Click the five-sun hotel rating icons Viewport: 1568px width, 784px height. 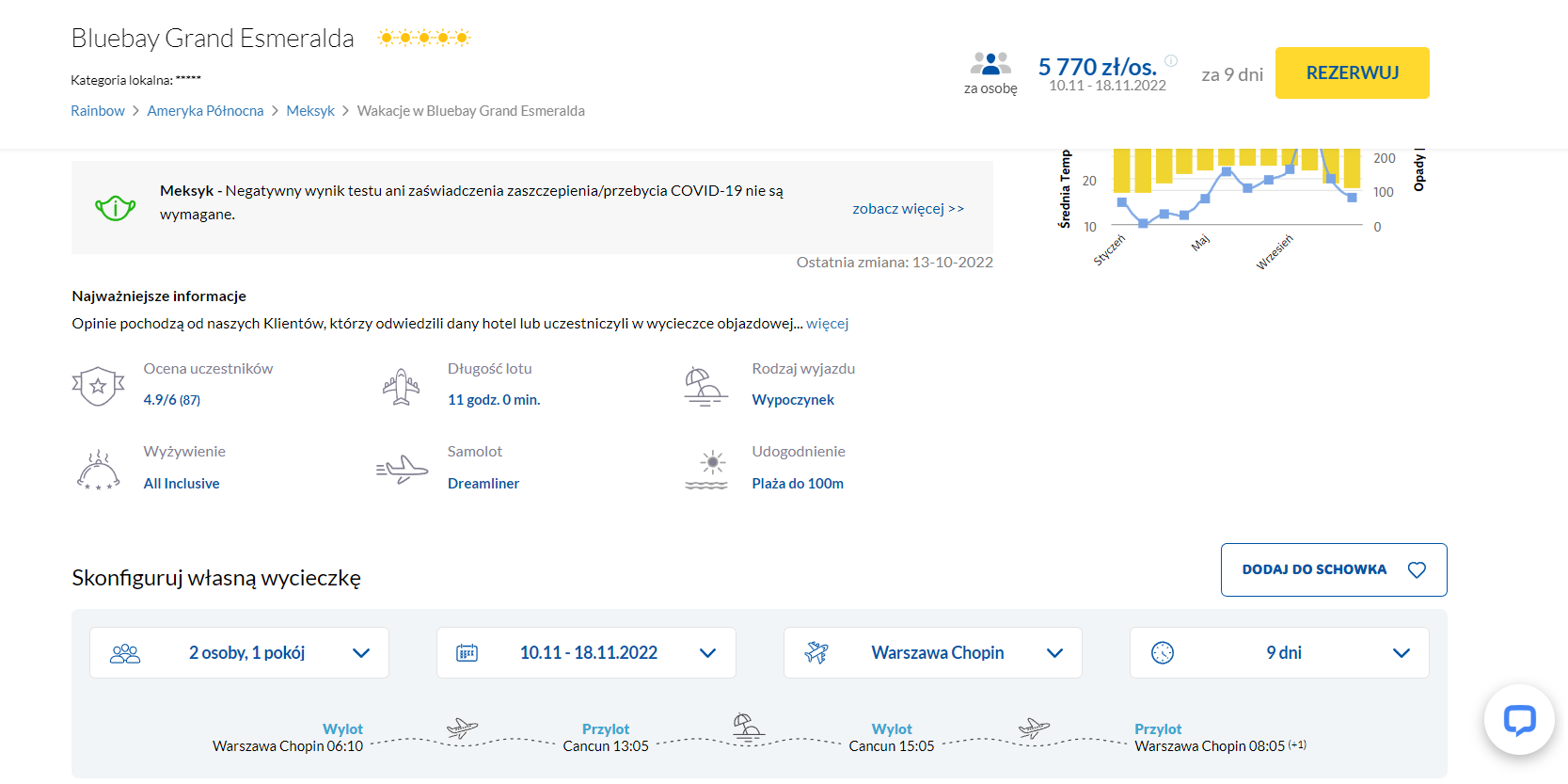tap(423, 38)
